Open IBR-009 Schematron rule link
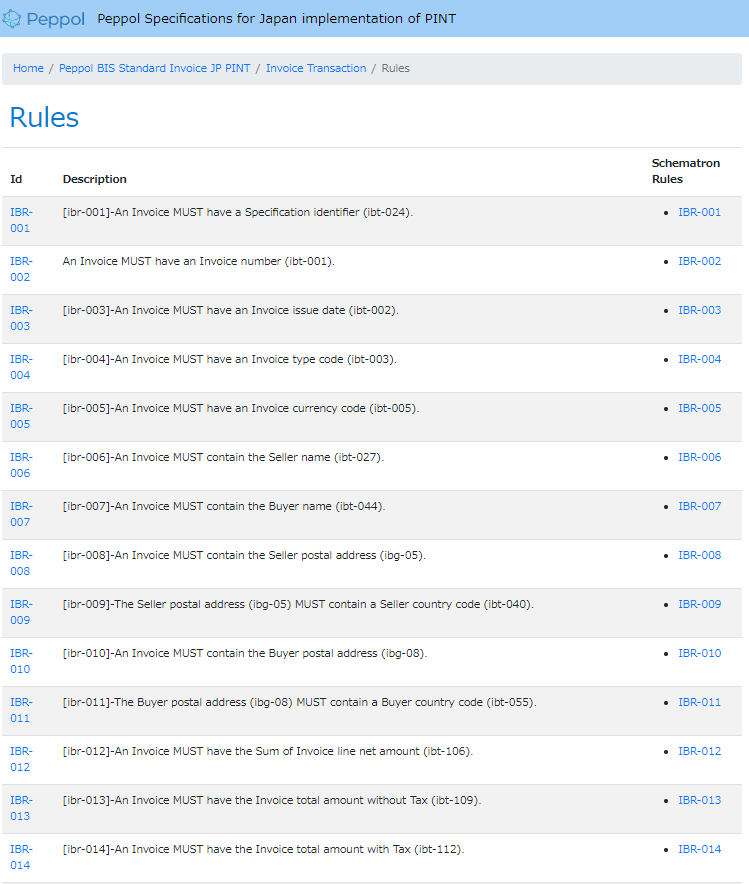This screenshot has width=749, height=884. coord(699,604)
